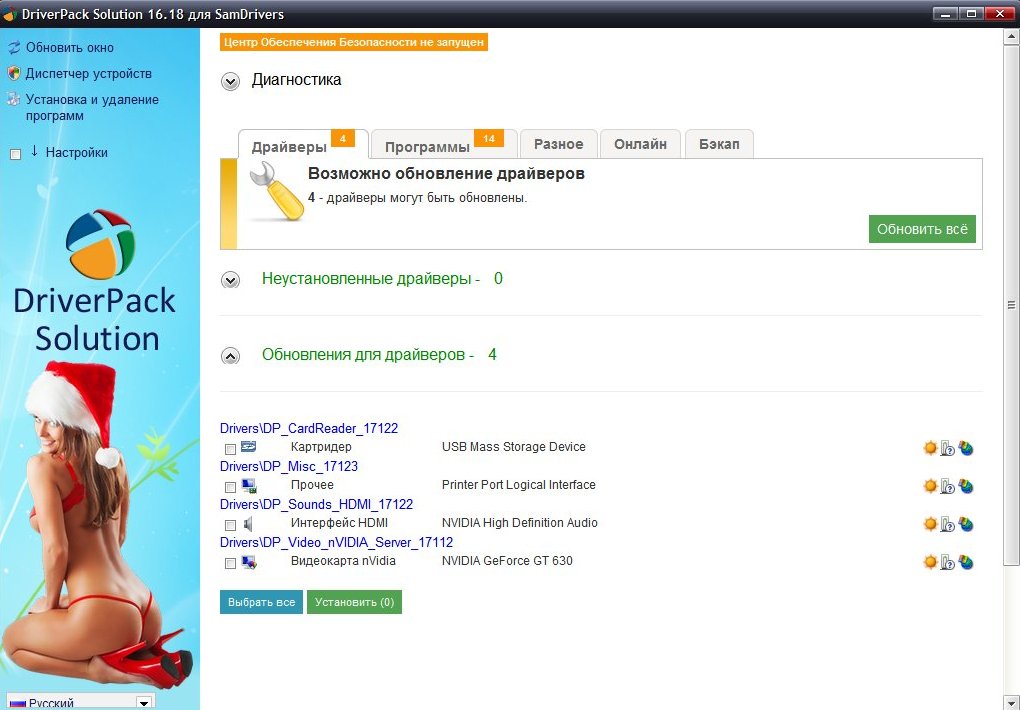
Task: Collapse the Диагностика section arrow
Action: pos(231,82)
